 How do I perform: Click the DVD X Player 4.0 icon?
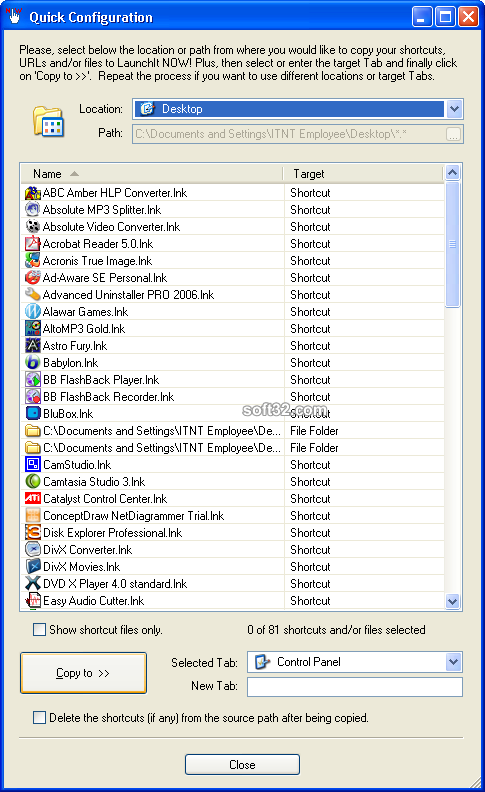pyautogui.click(x=33, y=584)
